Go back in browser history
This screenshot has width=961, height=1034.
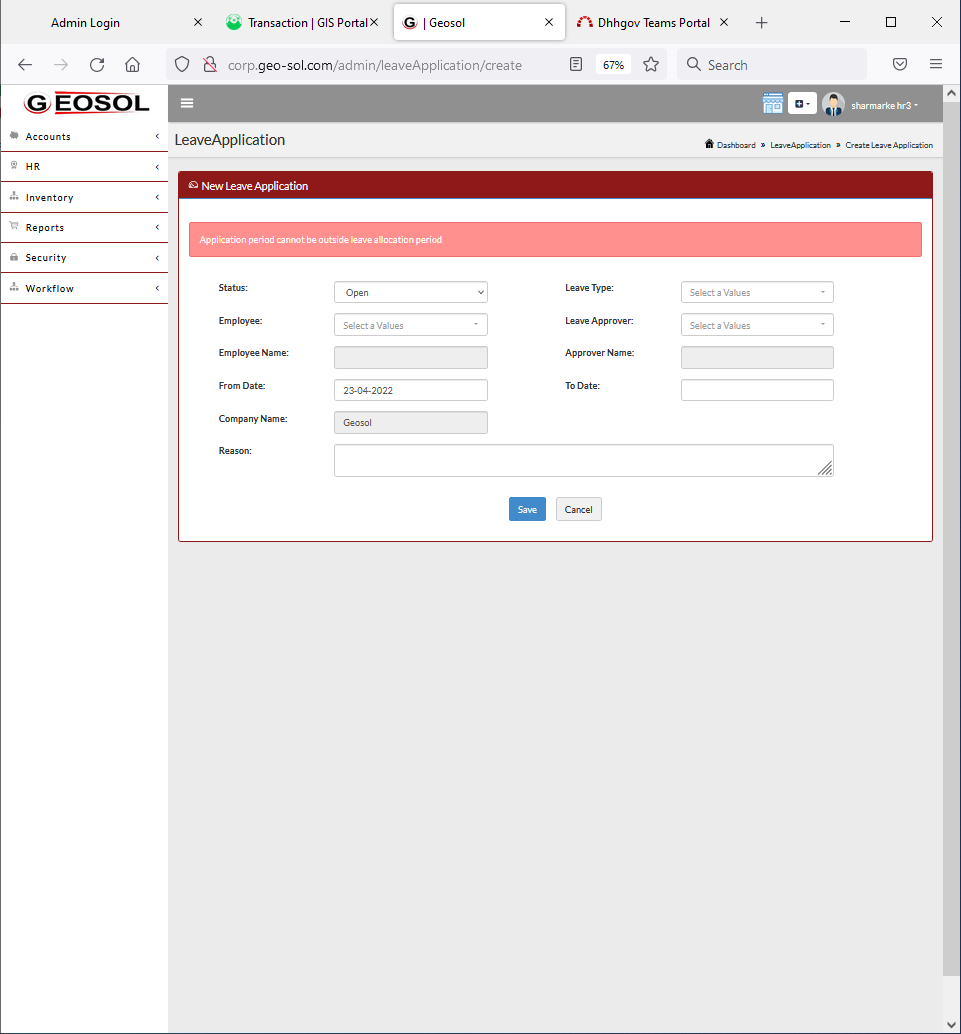[25, 65]
